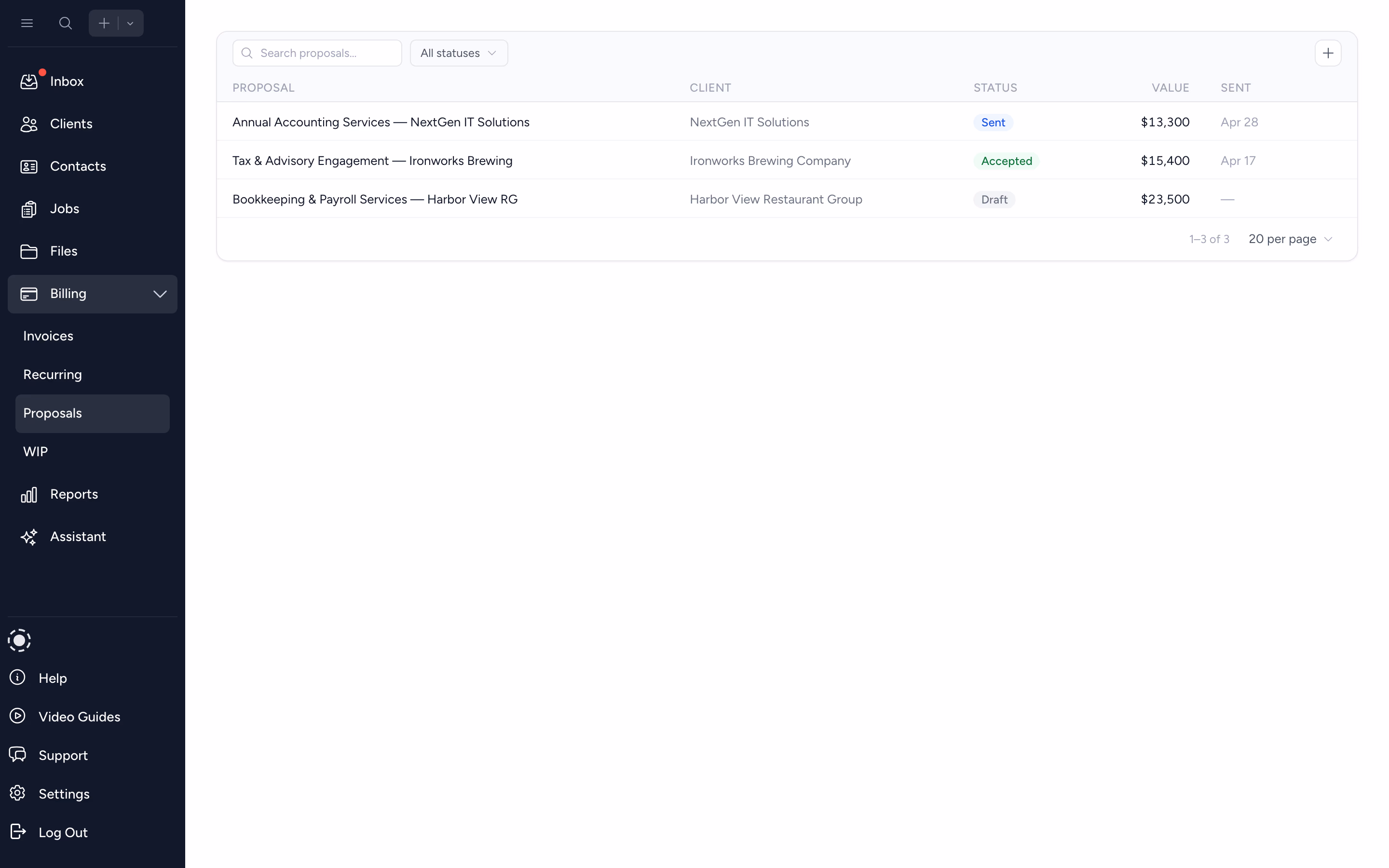Open Tax & Advisory Engagement — Ironworks Brewing proposal
1389x868 pixels.
point(372,161)
